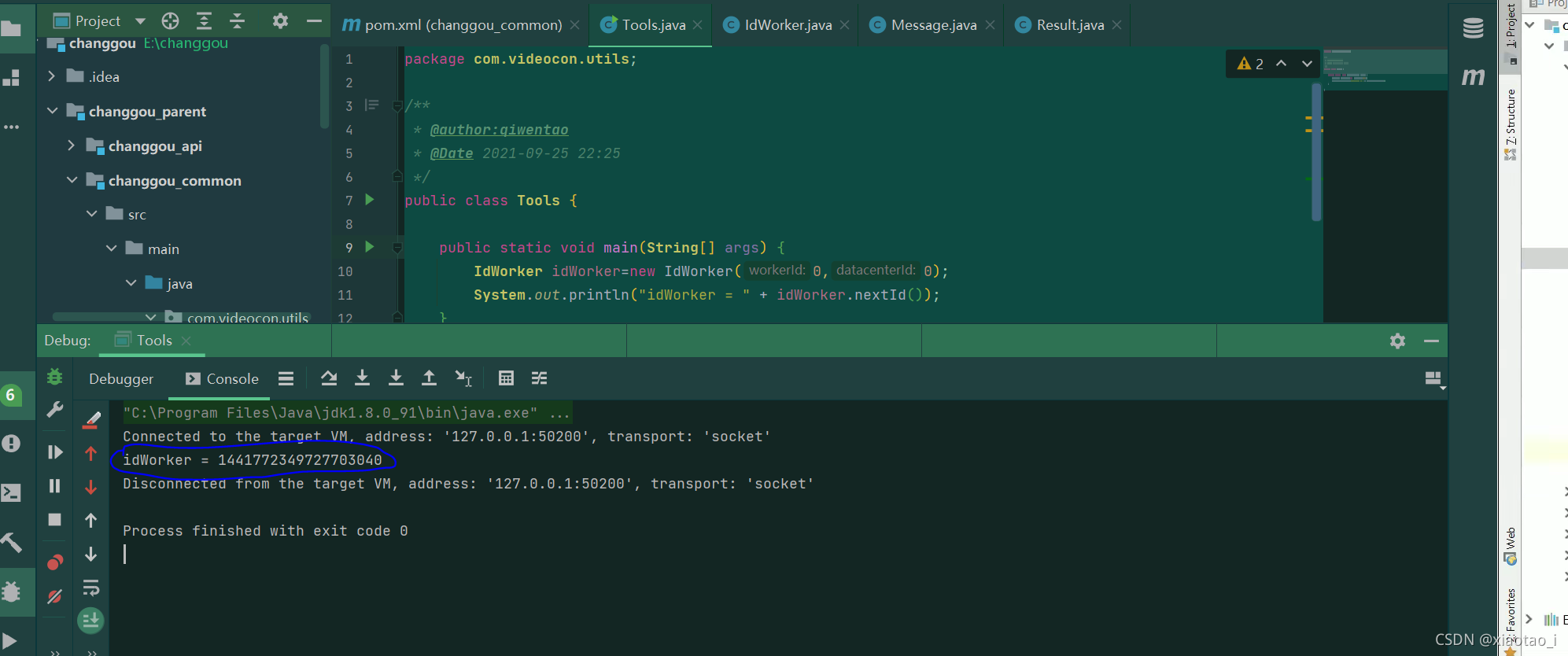This screenshot has height=656, width=1568.
Task: Click the Evaluate Expression calculator icon
Action: tap(506, 378)
